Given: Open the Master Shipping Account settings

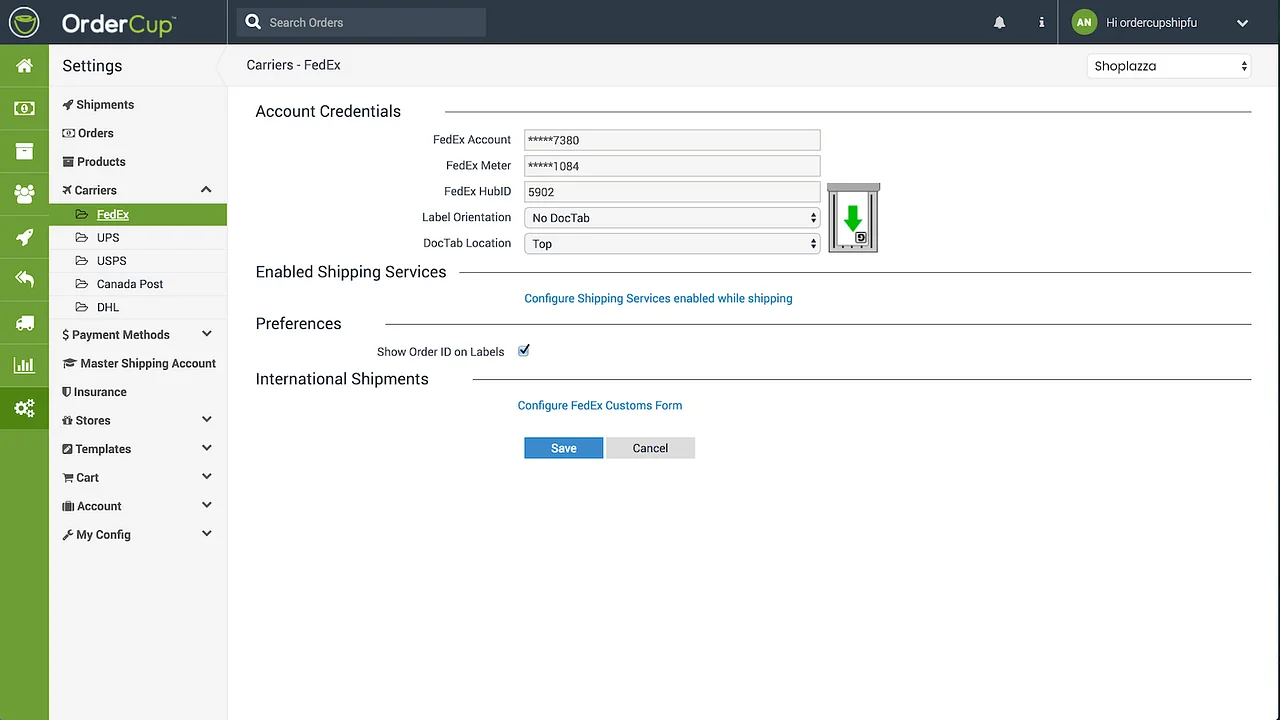Looking at the screenshot, I should (147, 364).
